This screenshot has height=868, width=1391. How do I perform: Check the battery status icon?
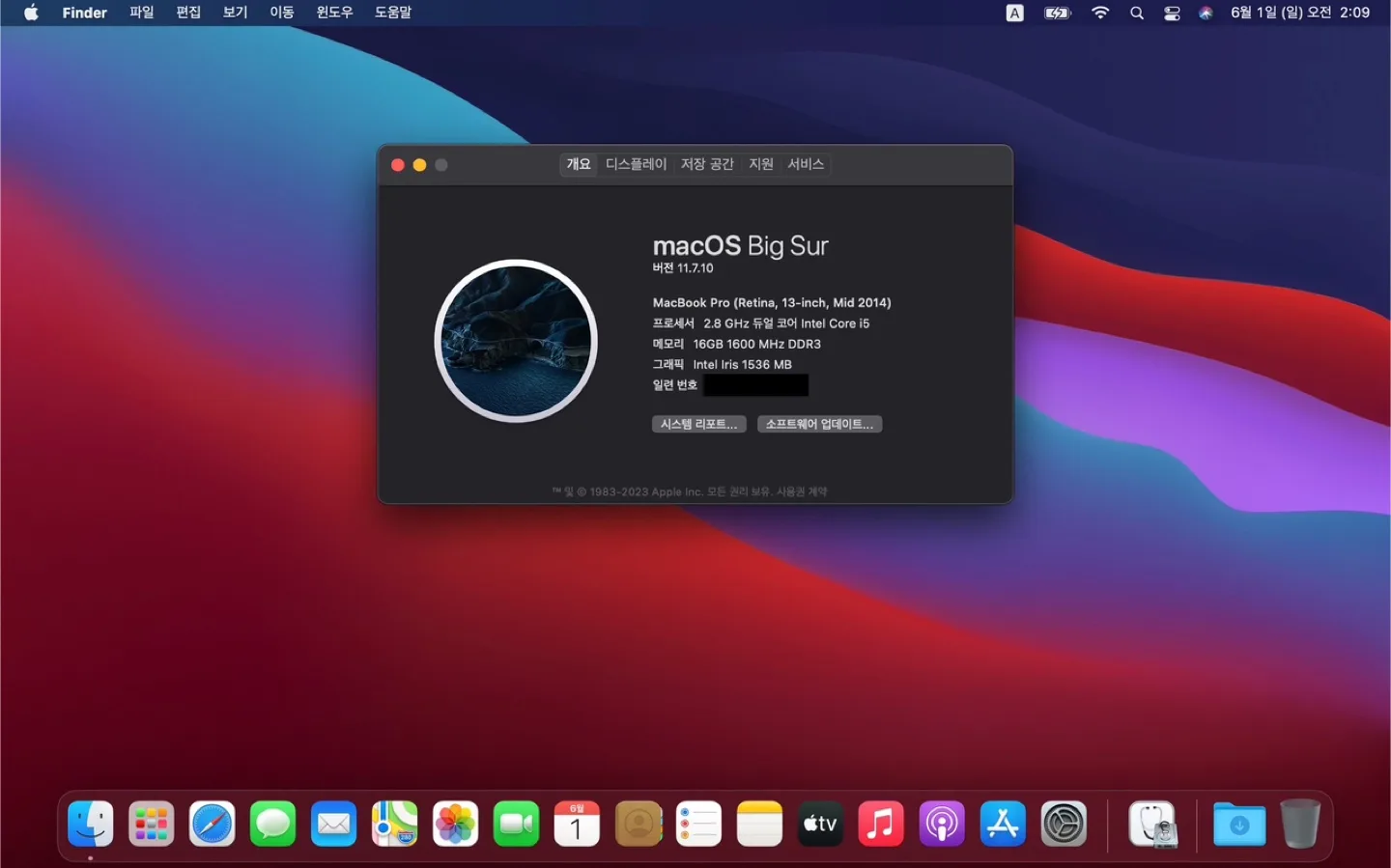click(x=1058, y=13)
